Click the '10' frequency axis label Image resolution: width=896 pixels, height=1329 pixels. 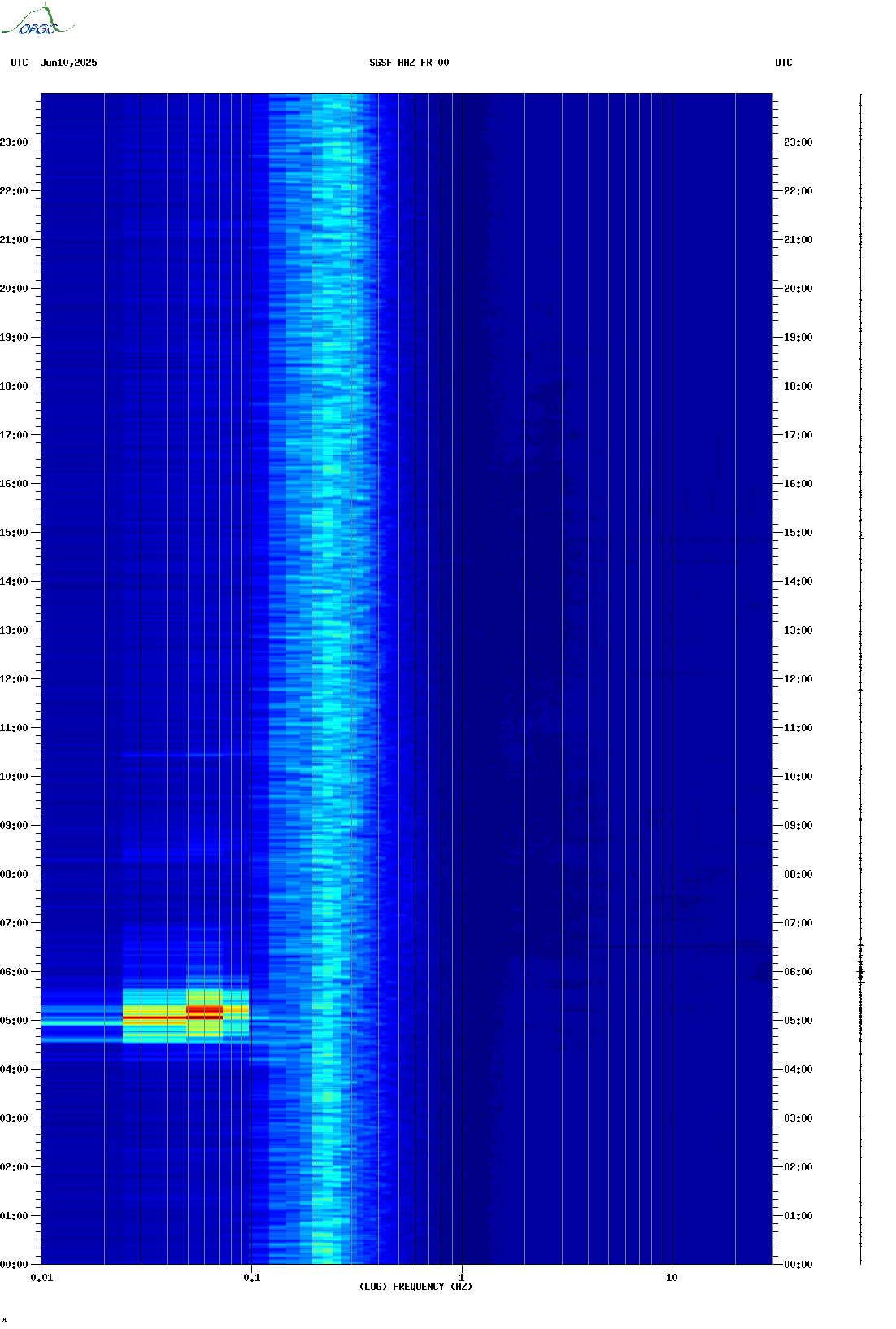[x=672, y=1278]
